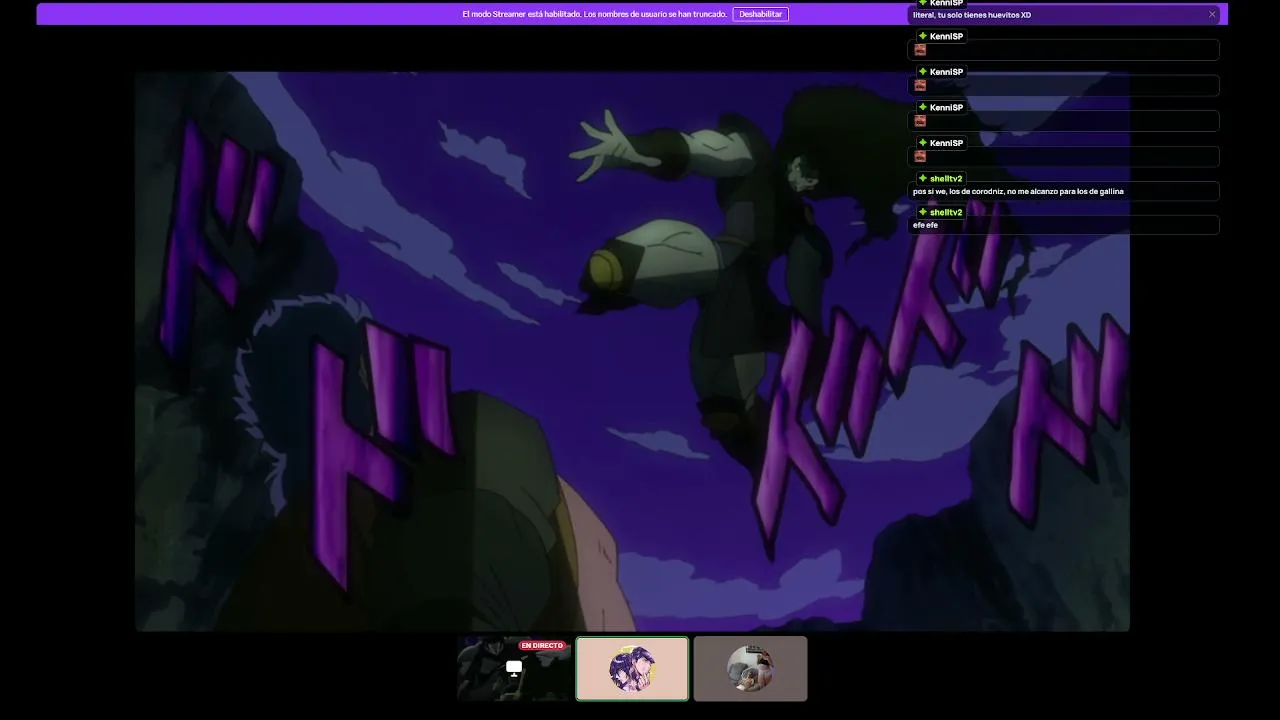Click the shelltv2 name above 'efe efe'

click(946, 212)
